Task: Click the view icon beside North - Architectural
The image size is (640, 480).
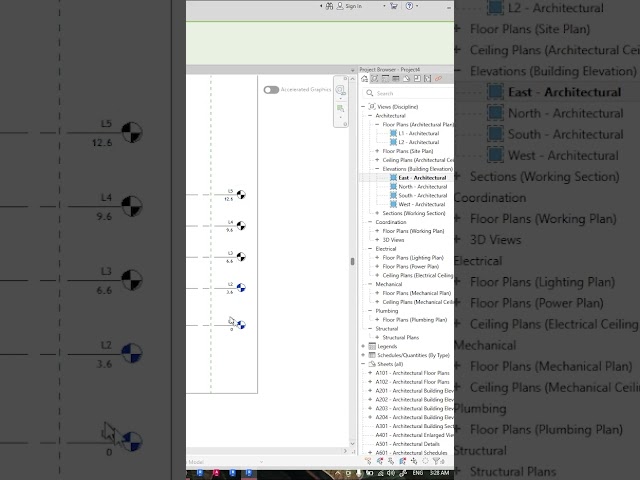Action: click(393, 187)
